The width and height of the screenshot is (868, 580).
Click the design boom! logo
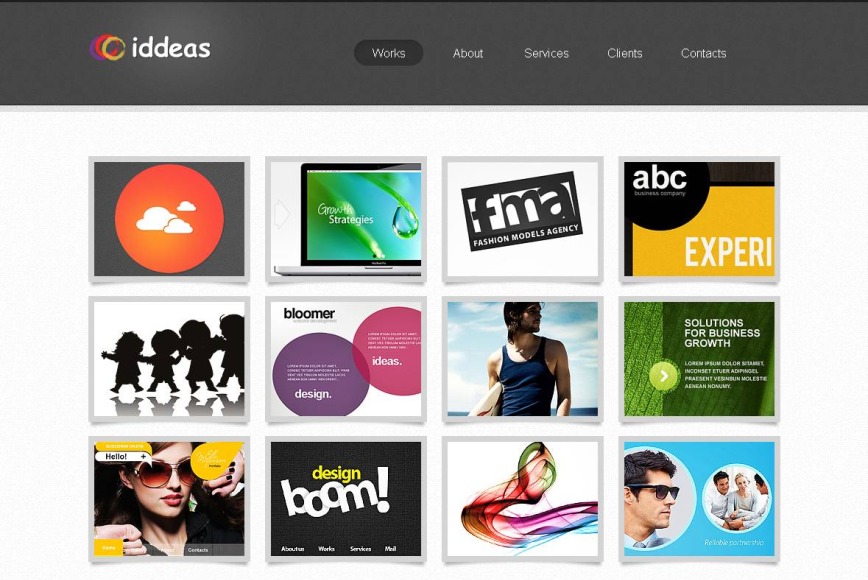[x=334, y=490]
